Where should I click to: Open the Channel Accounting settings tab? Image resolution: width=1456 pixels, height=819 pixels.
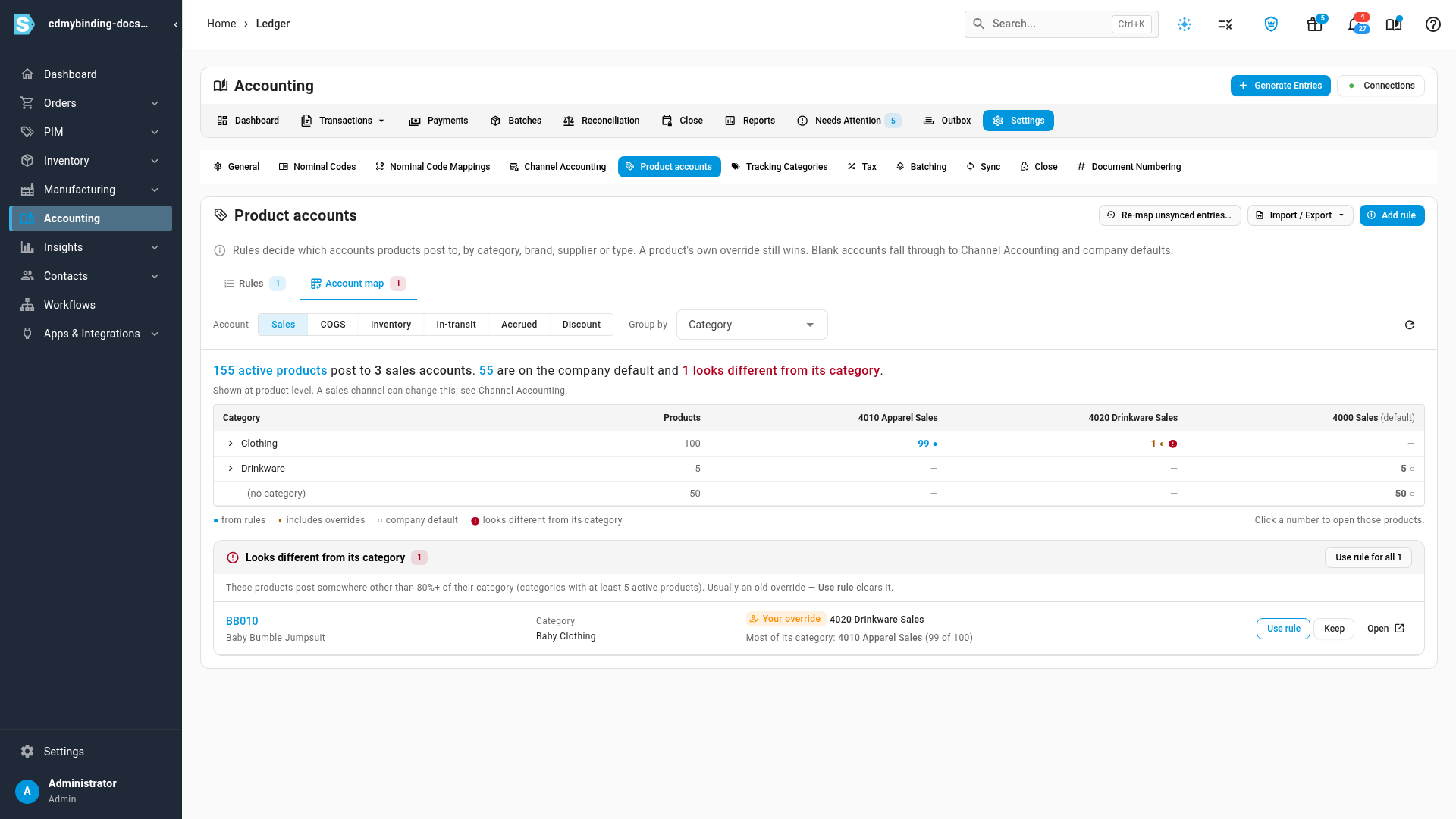557,167
